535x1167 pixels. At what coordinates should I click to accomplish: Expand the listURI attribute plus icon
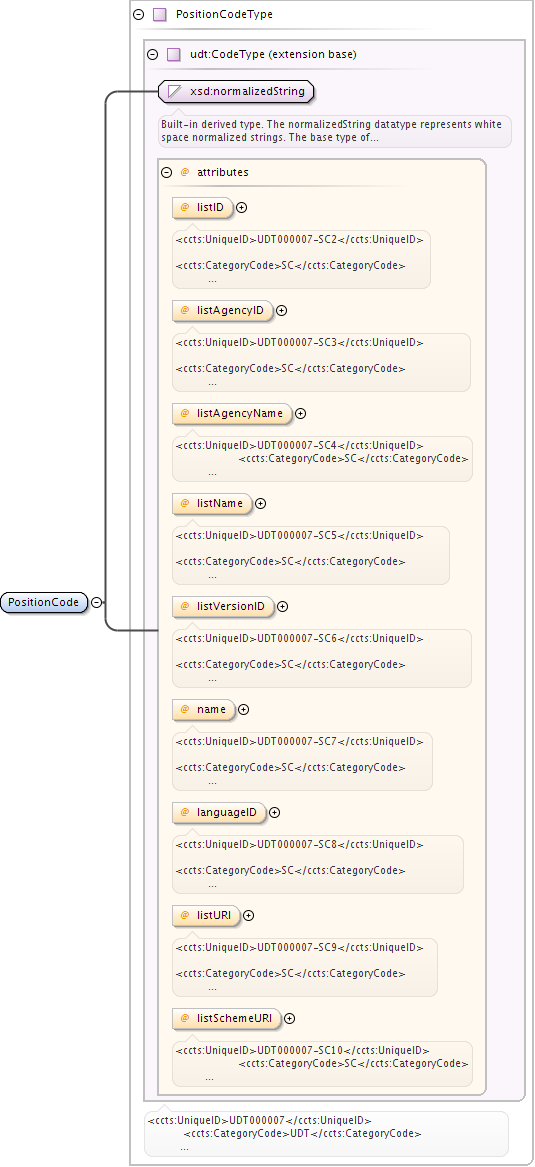pyautogui.click(x=249, y=915)
